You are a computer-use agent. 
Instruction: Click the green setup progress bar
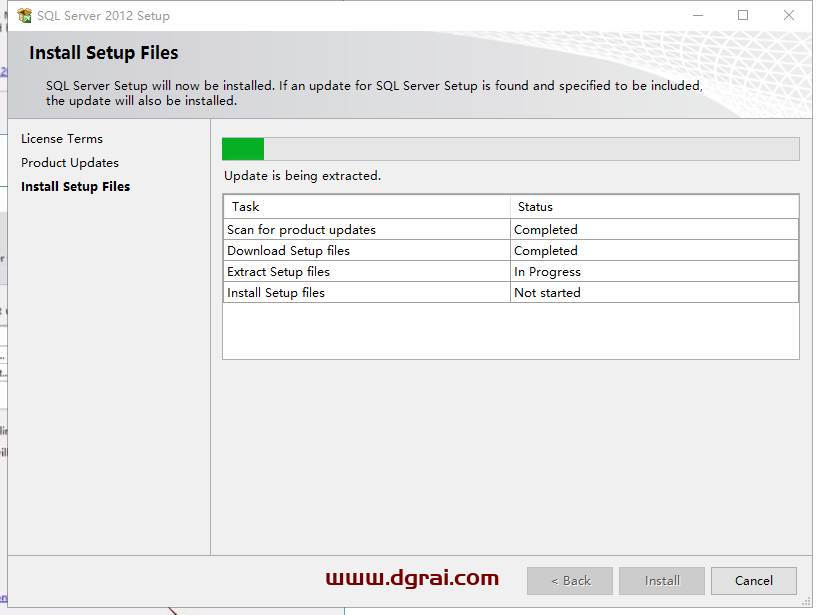coord(510,149)
